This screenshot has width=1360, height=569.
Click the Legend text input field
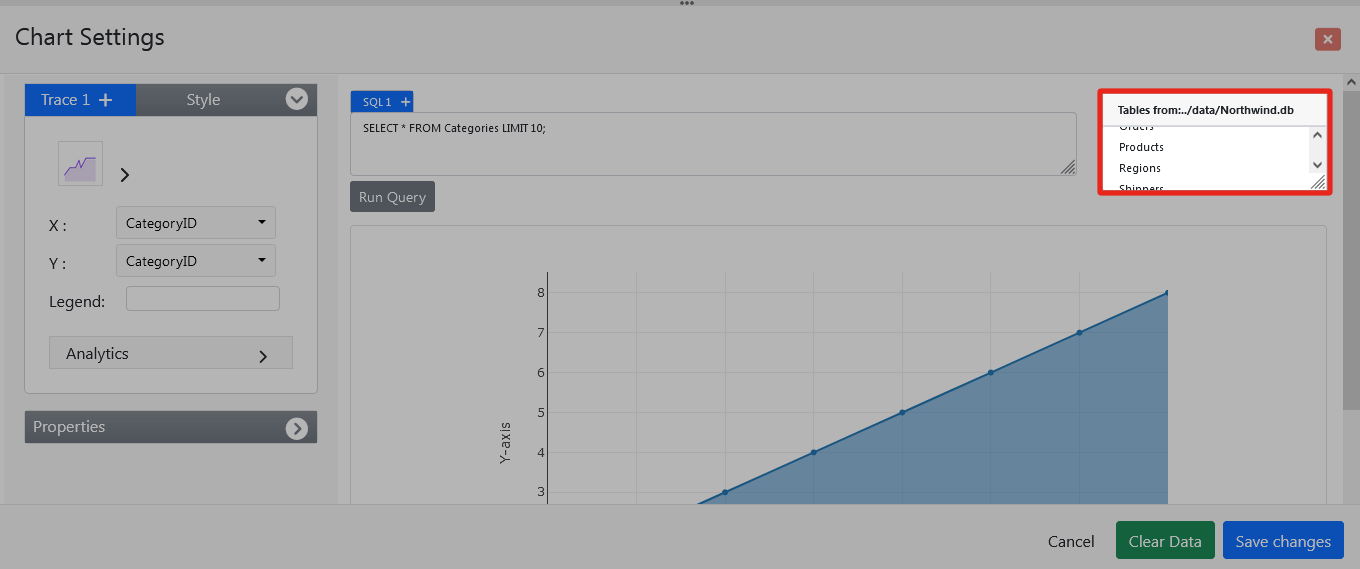[x=202, y=299]
